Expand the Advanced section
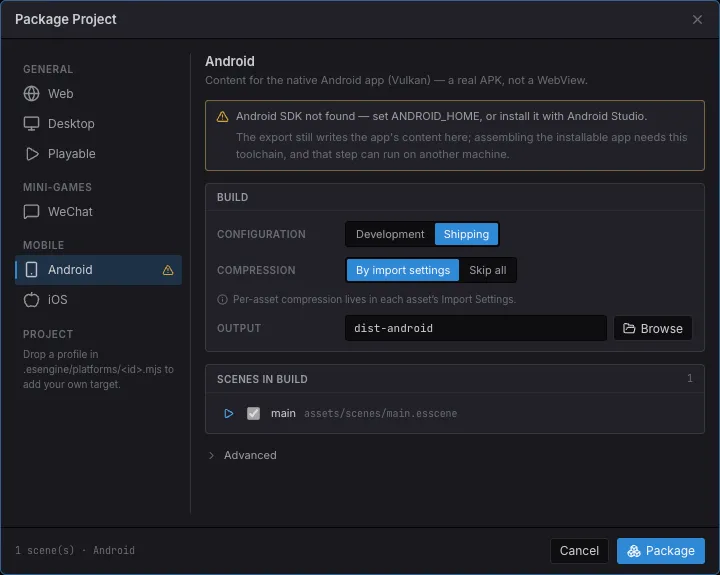 coord(242,455)
